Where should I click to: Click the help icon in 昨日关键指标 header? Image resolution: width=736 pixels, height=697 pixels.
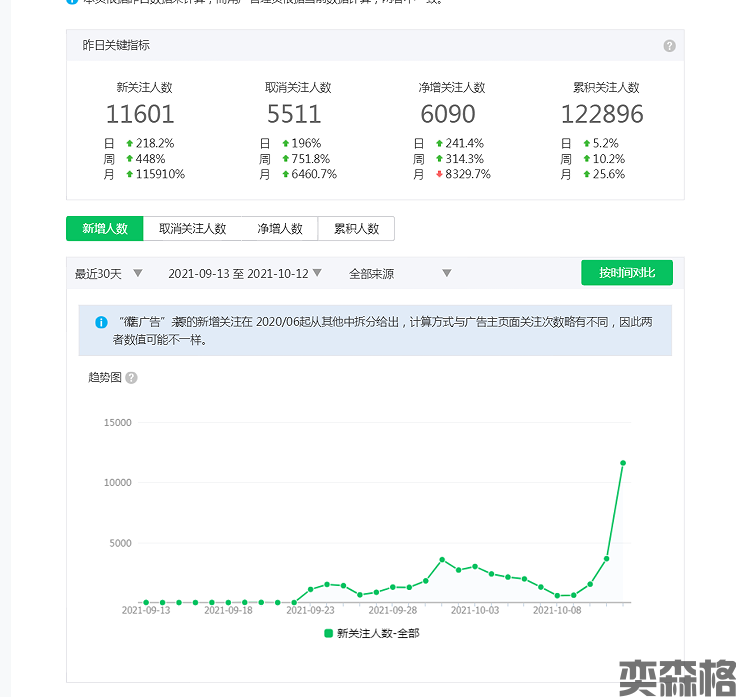click(x=669, y=46)
